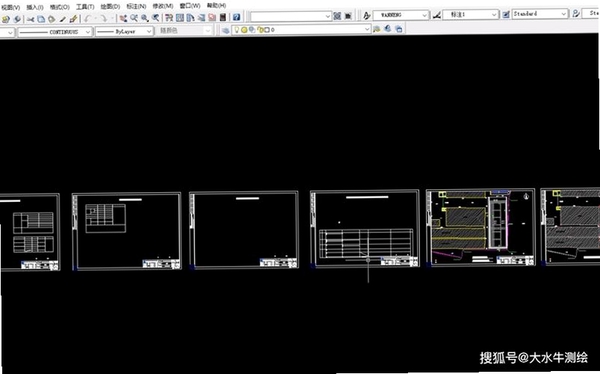Toggle layer 0 lock icon
Viewport: 600px width, 374px height.
tap(260, 29)
